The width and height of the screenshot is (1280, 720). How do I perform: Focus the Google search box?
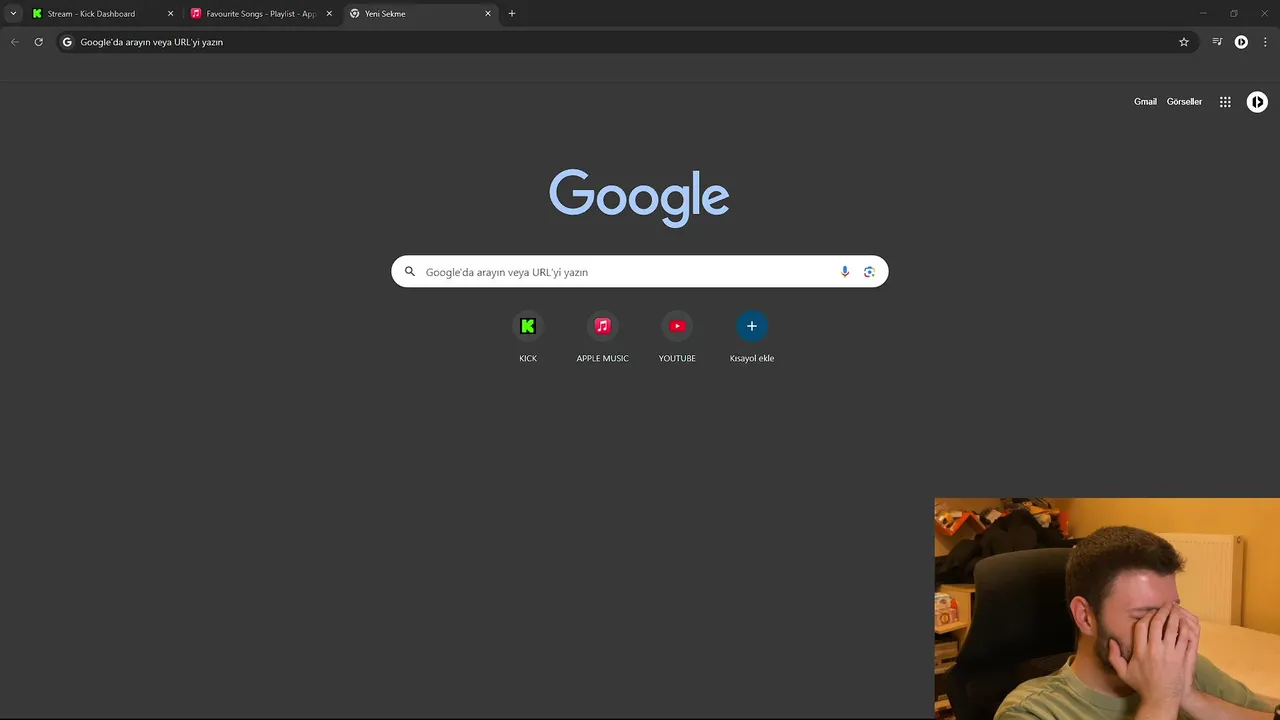coord(639,272)
